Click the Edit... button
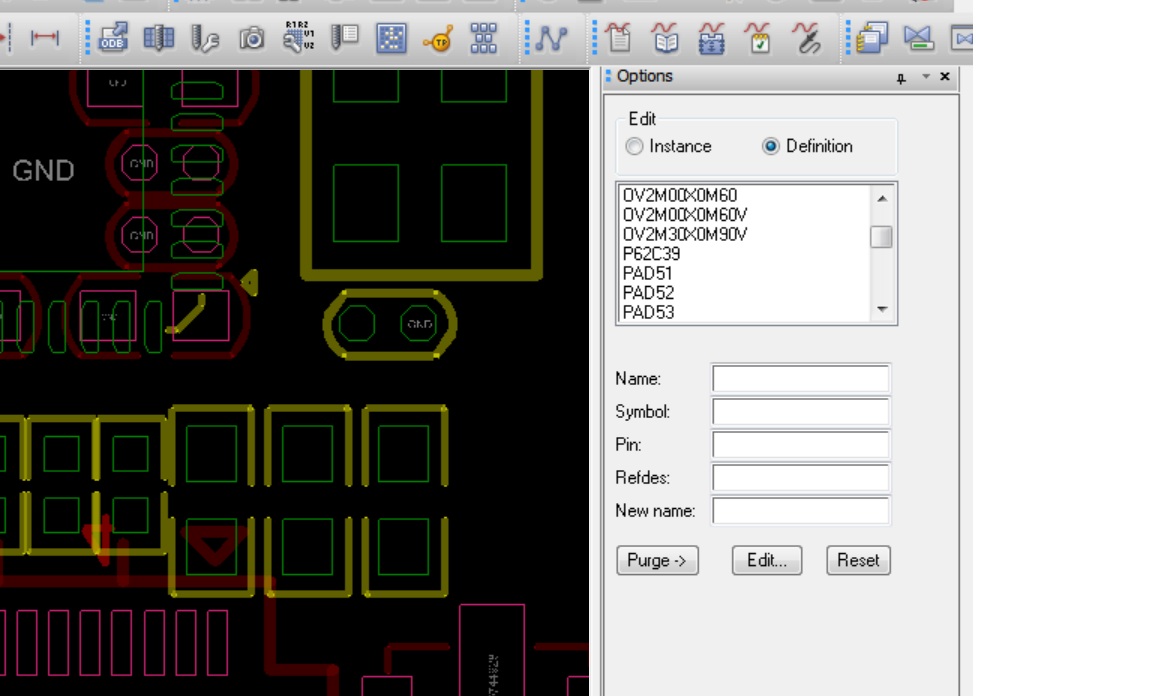Viewport: 1152px width, 696px height. click(x=767, y=560)
